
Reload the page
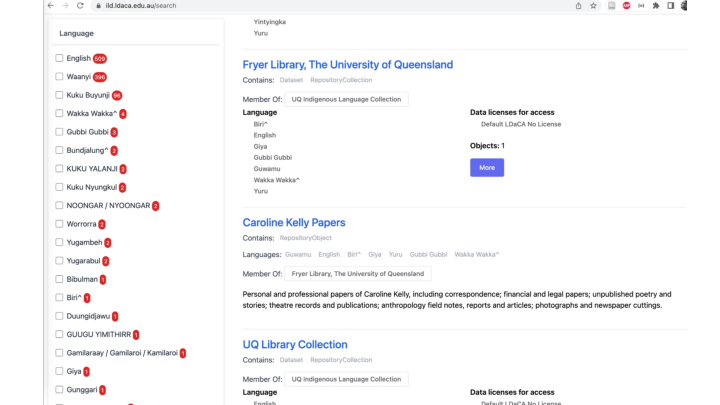[x=80, y=6]
